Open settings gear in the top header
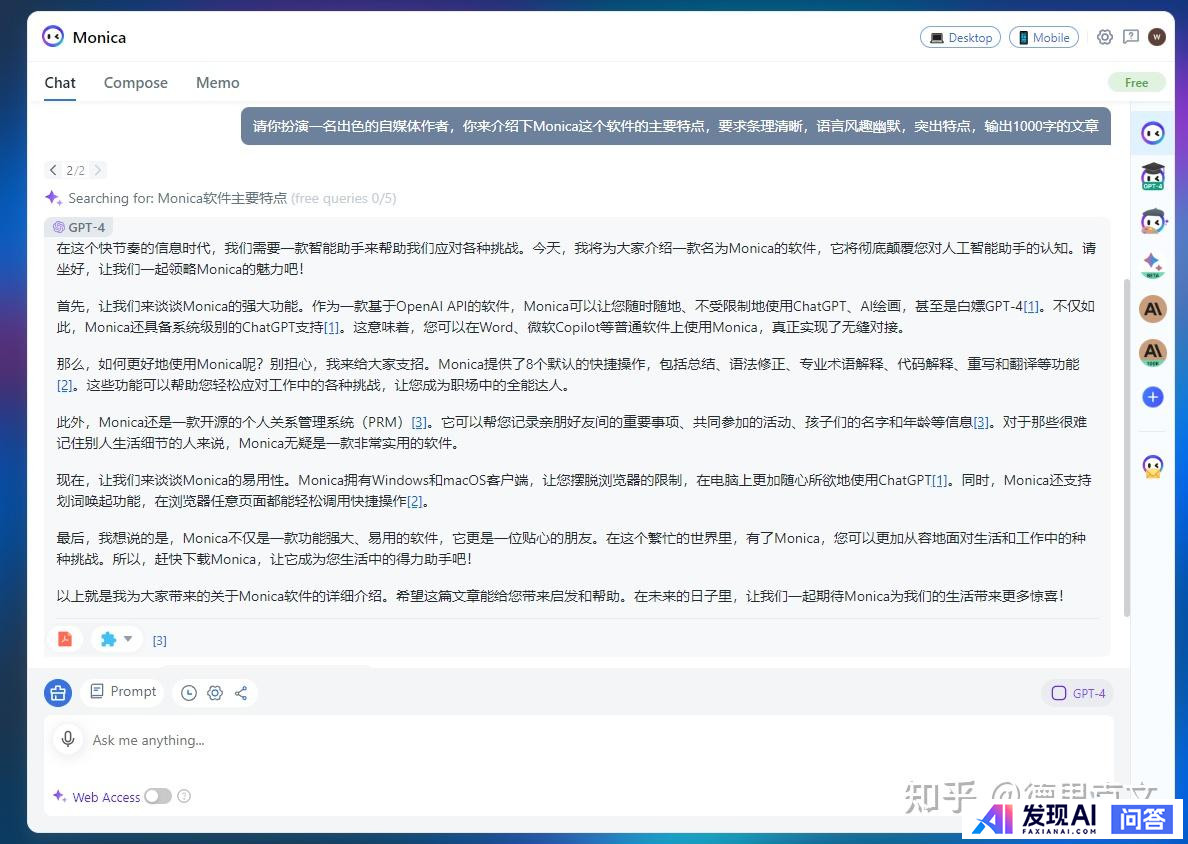Viewport: 1188px width, 844px height. [x=1105, y=37]
